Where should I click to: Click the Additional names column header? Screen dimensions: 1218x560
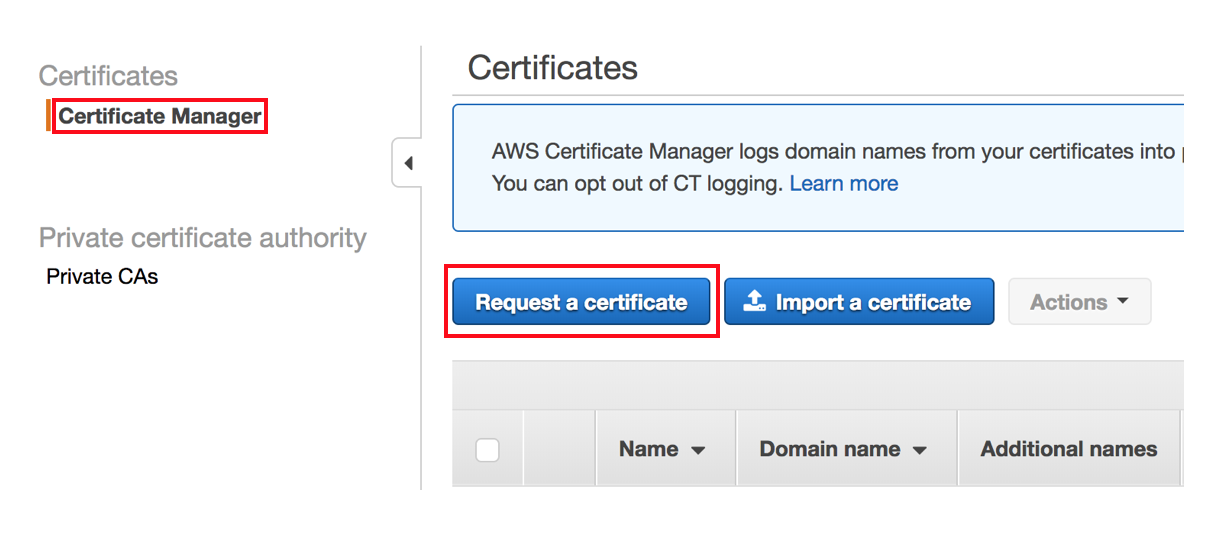(x=1068, y=449)
